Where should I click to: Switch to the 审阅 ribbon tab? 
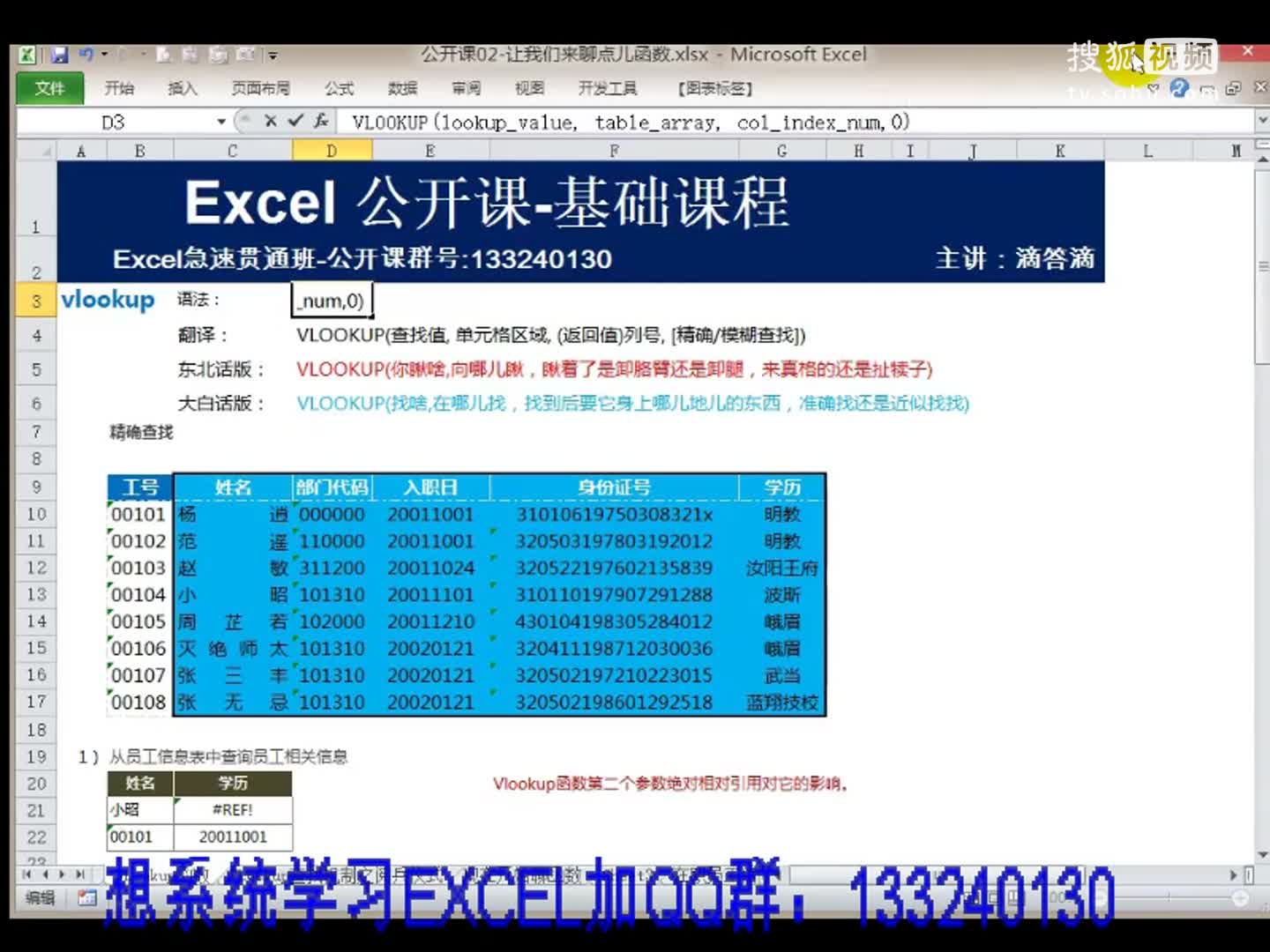click(x=466, y=88)
